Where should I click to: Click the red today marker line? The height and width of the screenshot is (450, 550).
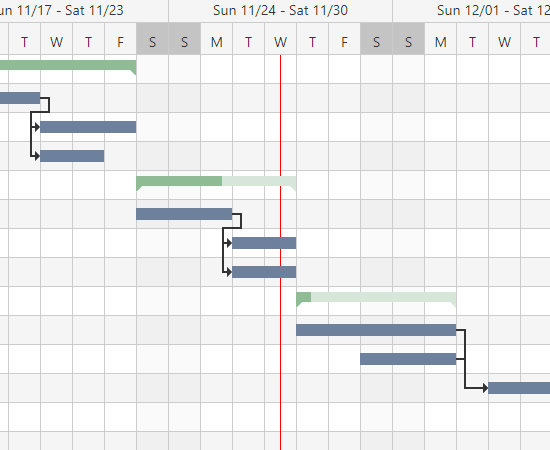click(280, 252)
